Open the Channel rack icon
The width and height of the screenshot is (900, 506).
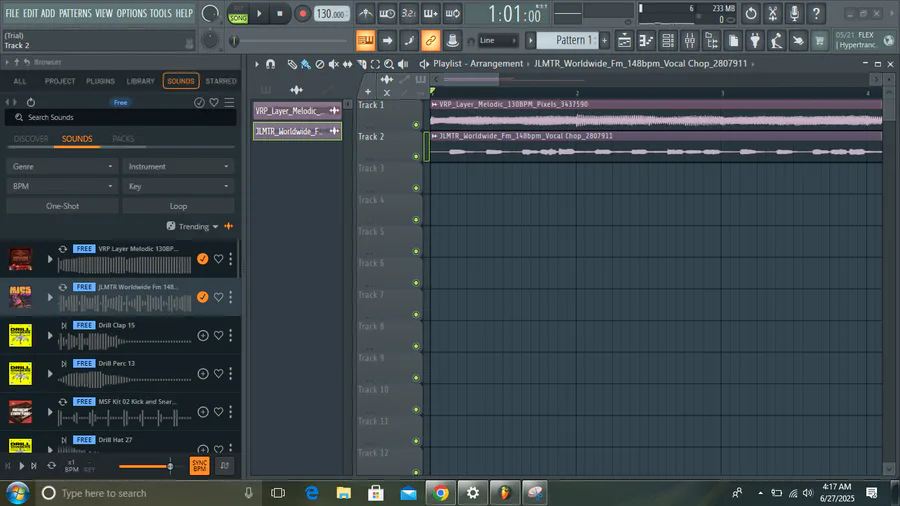coord(668,40)
